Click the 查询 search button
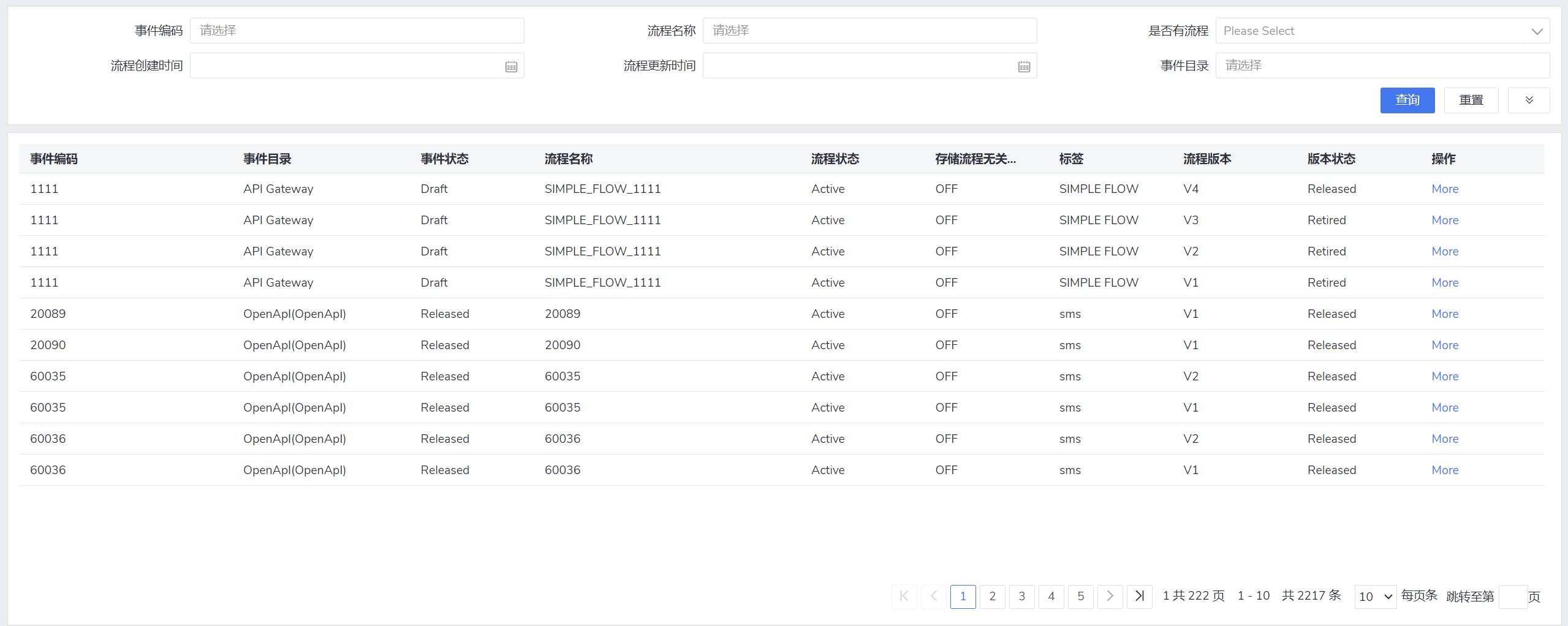Image resolution: width=1568 pixels, height=626 pixels. click(x=1407, y=100)
